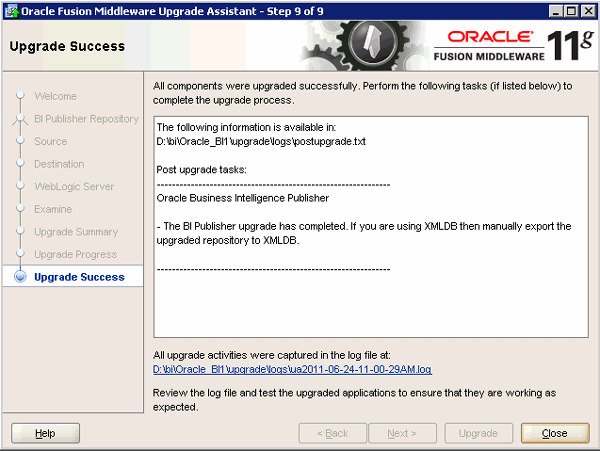Click 'All upgrade activities were captured' text
Screen dimensions: 600x451
pyautogui.click(x=272, y=355)
